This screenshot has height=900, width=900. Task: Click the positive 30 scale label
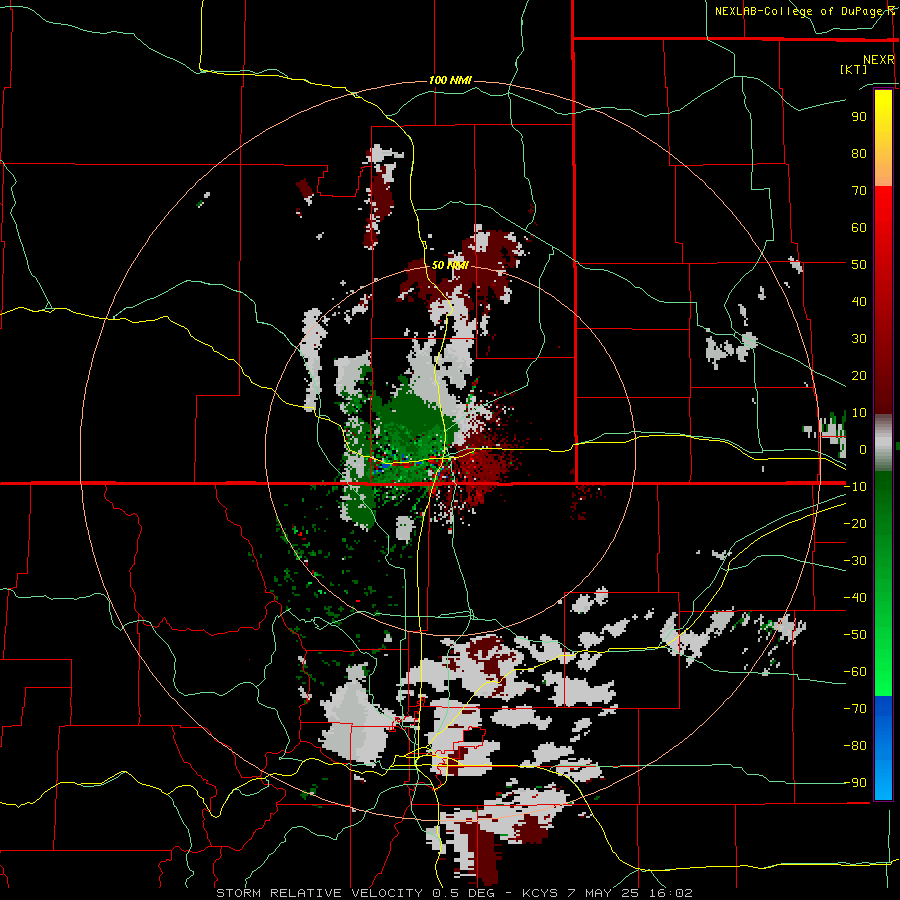tap(859, 339)
